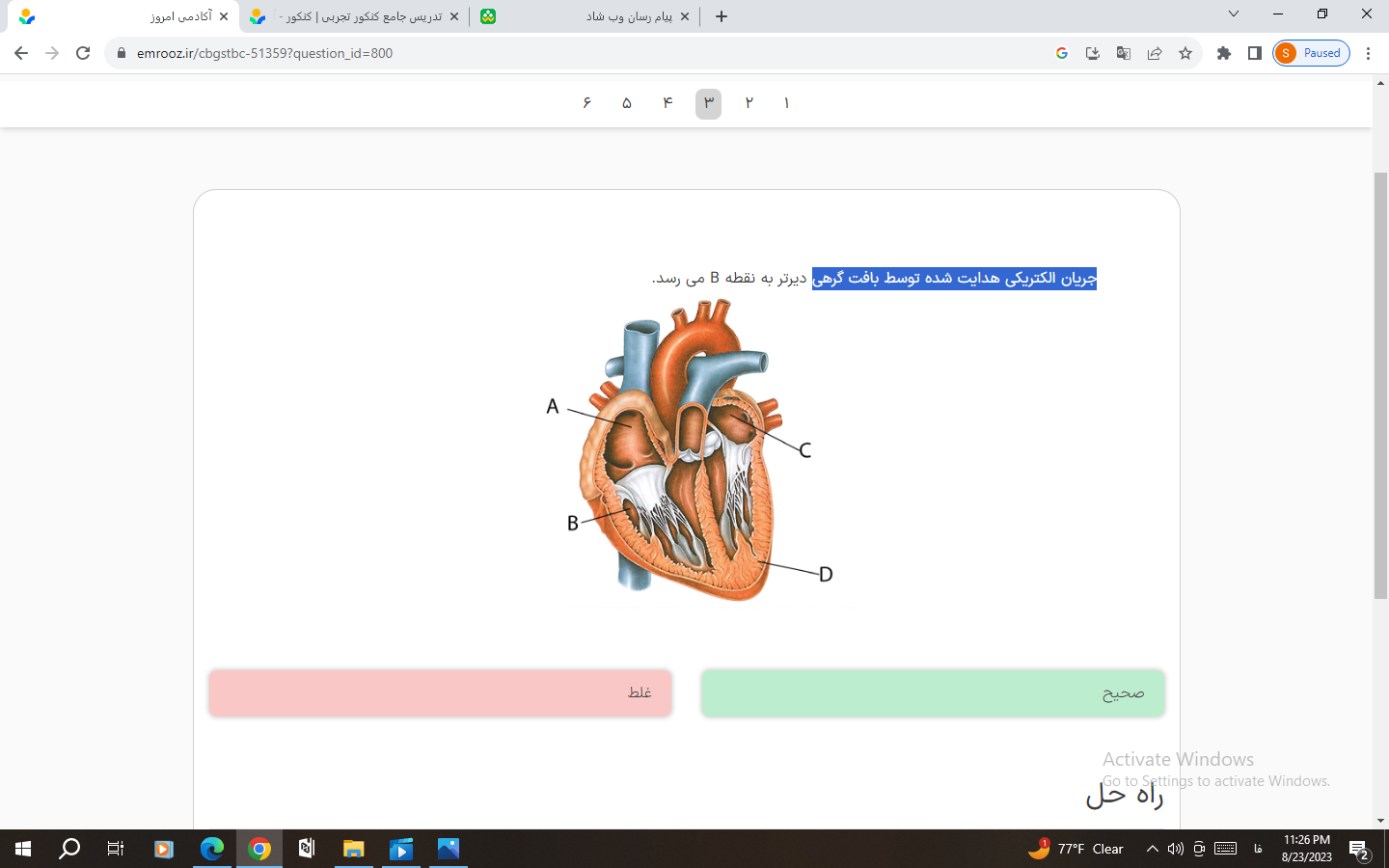Toggle the paused profile sync button
1389x868 pixels.
coord(1310,53)
